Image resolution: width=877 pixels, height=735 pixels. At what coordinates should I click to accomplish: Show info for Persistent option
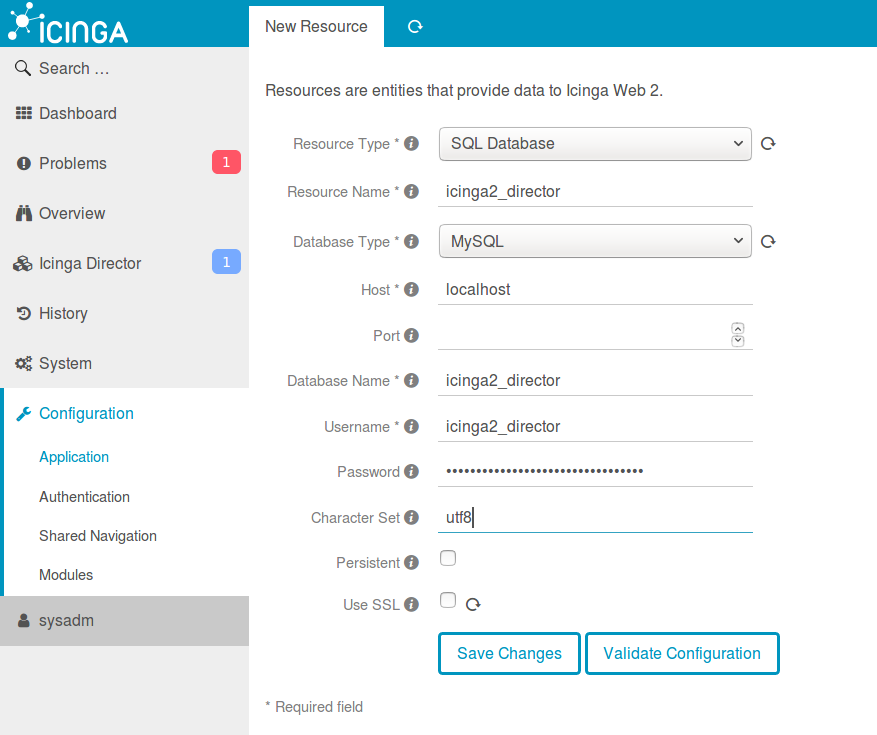tap(412, 562)
